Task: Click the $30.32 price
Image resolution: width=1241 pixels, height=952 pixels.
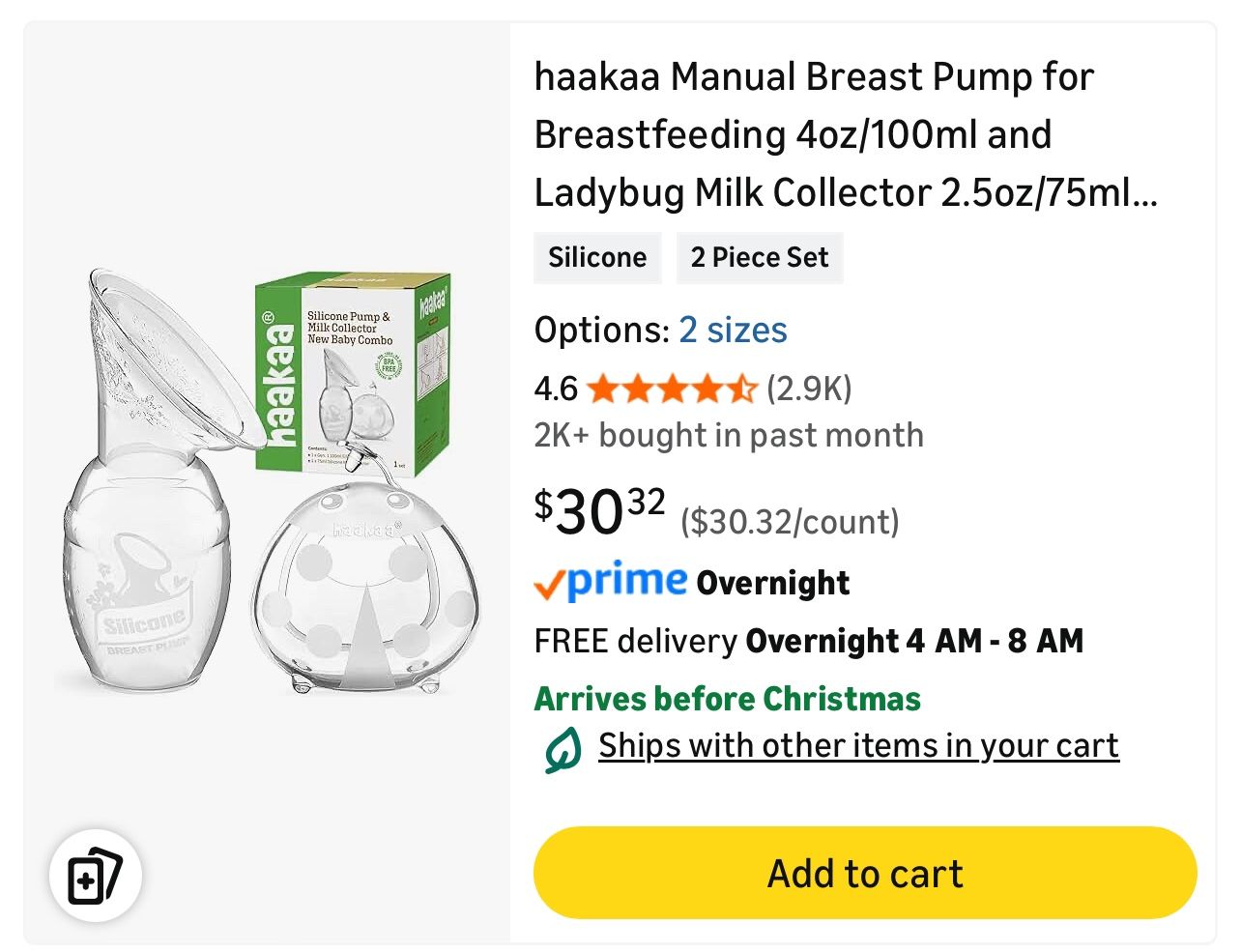Action: pos(599,511)
